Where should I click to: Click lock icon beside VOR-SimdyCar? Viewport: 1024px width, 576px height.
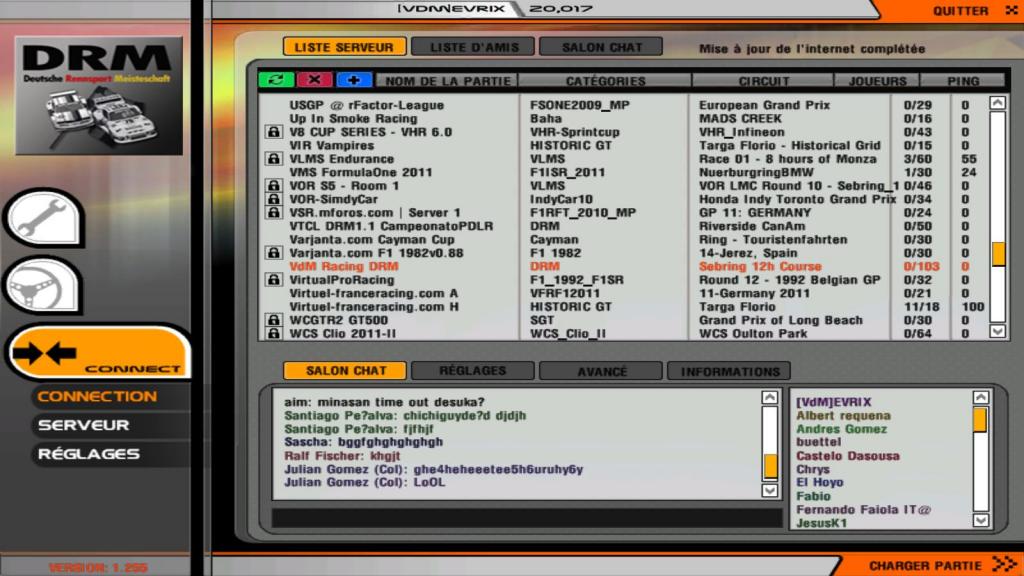(x=274, y=199)
